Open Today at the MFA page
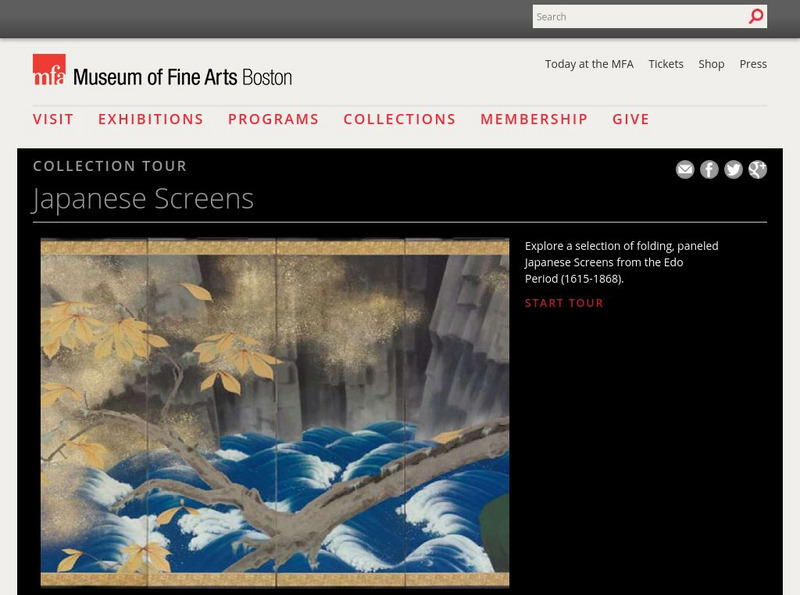 [588, 63]
